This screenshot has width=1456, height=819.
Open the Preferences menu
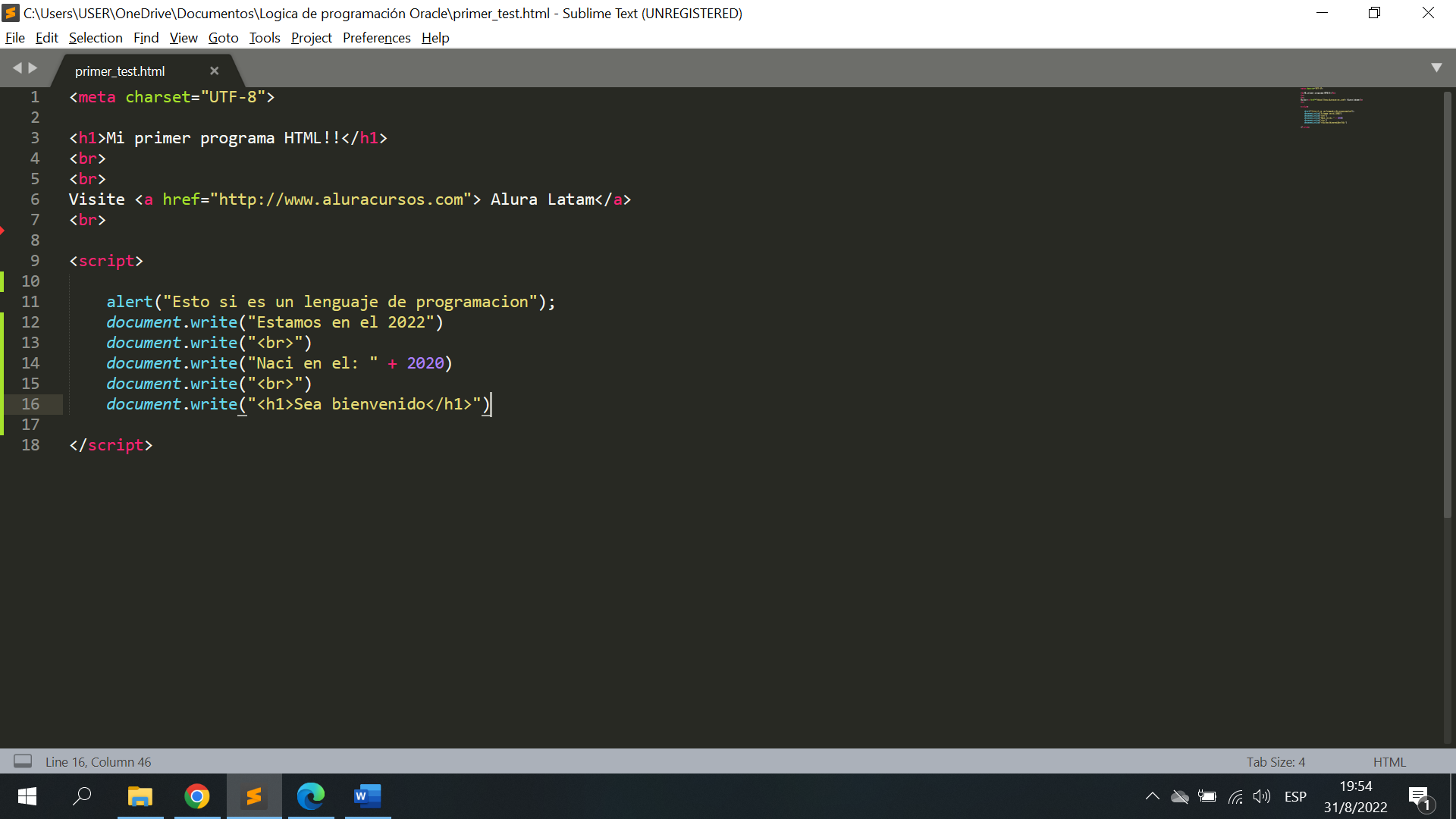pos(376,38)
